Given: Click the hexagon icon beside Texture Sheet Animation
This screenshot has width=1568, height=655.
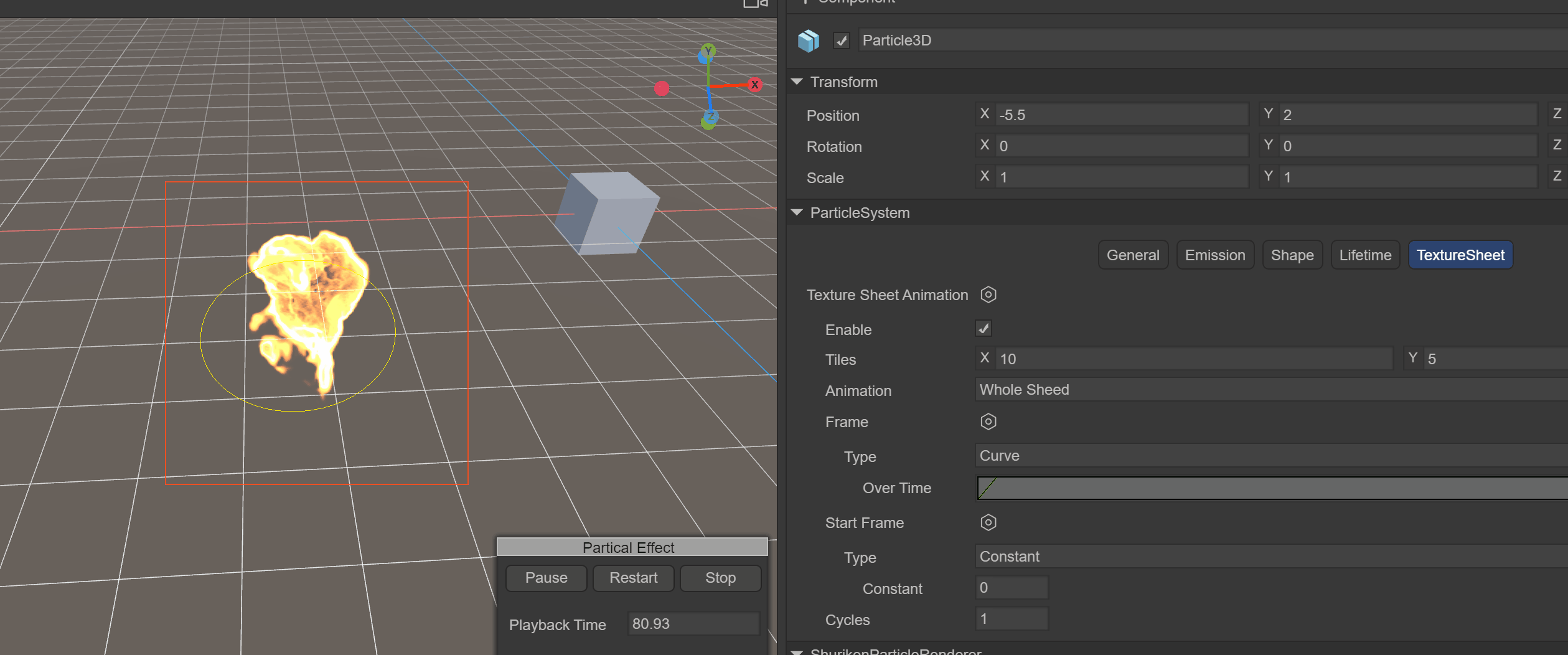Looking at the screenshot, I should [988, 295].
